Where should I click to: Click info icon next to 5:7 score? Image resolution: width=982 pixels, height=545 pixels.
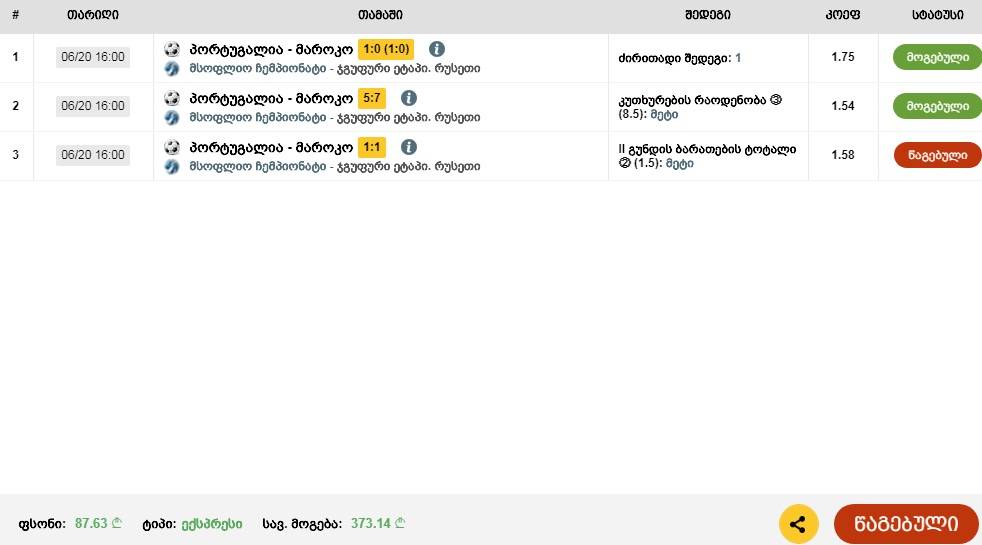coord(408,98)
